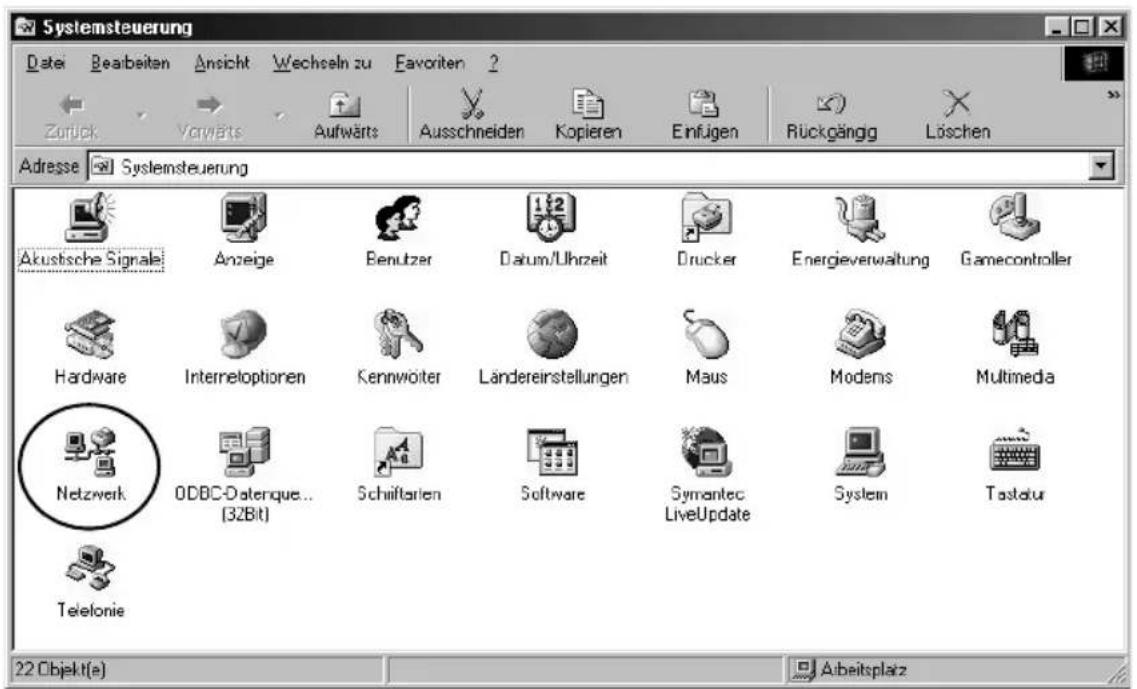Click the greyed Zurück back button
1137x689 pixels.
pos(71,115)
